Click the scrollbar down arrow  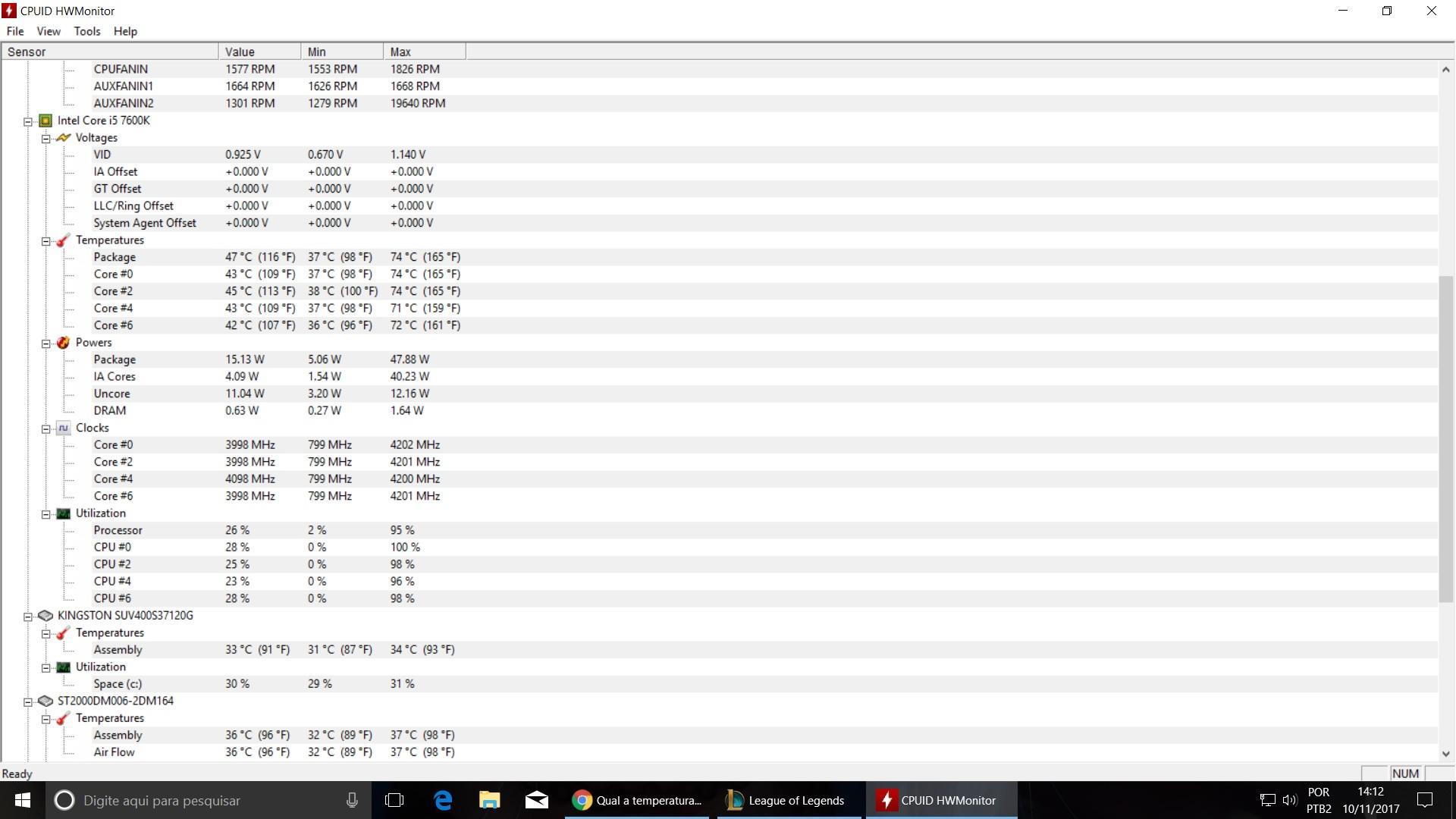click(x=1445, y=754)
